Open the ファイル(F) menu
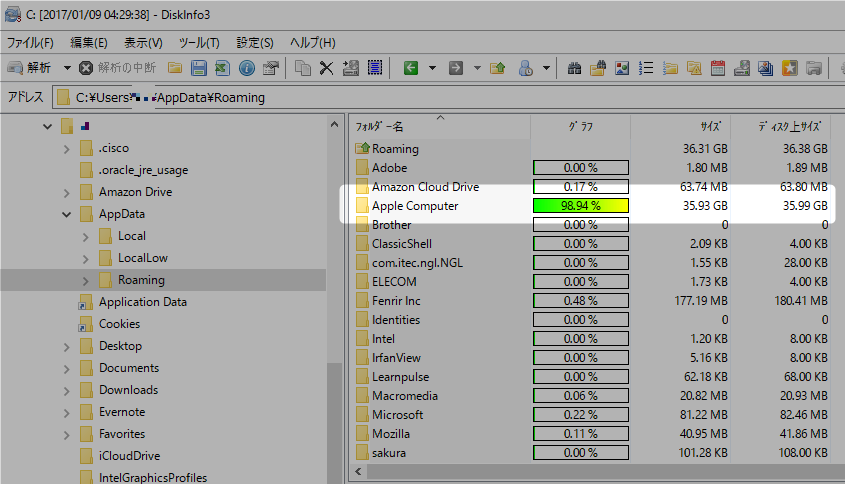The width and height of the screenshot is (845, 484). pos(30,43)
